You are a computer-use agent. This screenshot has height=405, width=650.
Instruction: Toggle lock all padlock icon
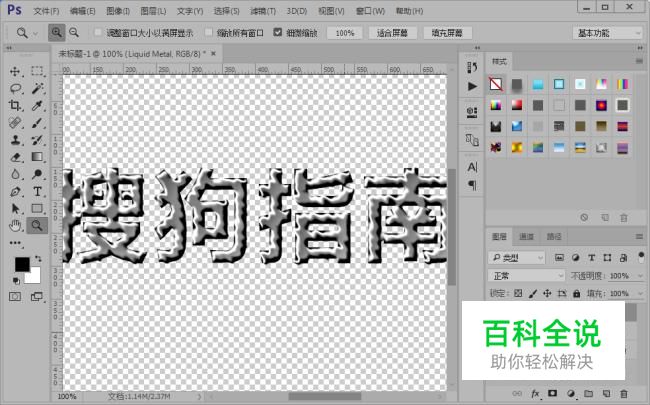pos(577,293)
